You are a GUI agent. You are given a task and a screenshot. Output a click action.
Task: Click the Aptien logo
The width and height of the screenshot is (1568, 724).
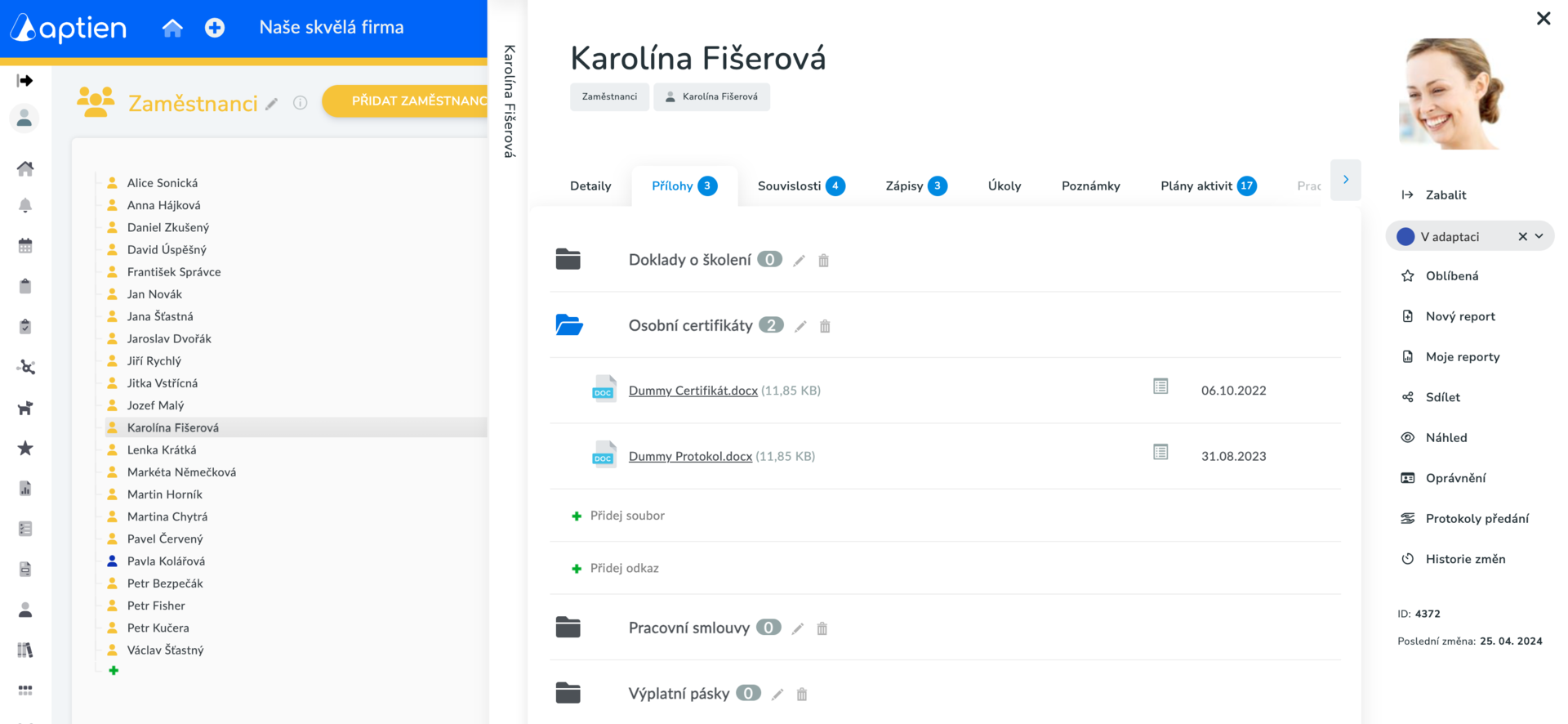69,28
